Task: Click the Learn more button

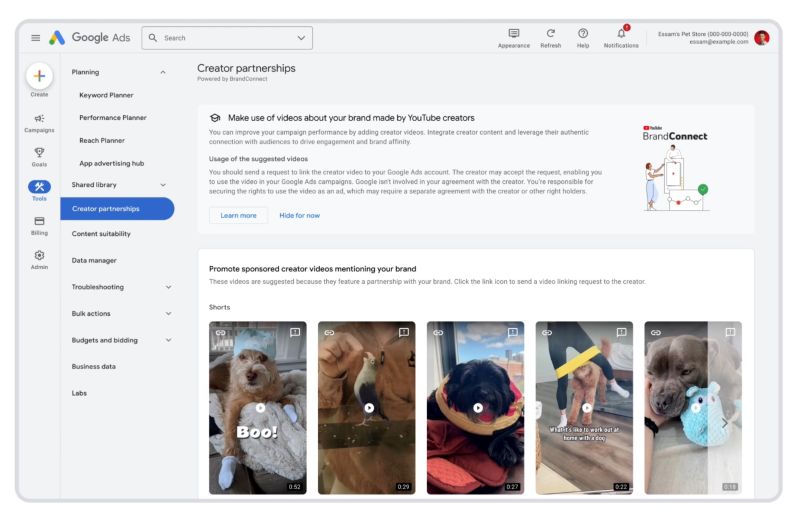Action: coord(238,215)
